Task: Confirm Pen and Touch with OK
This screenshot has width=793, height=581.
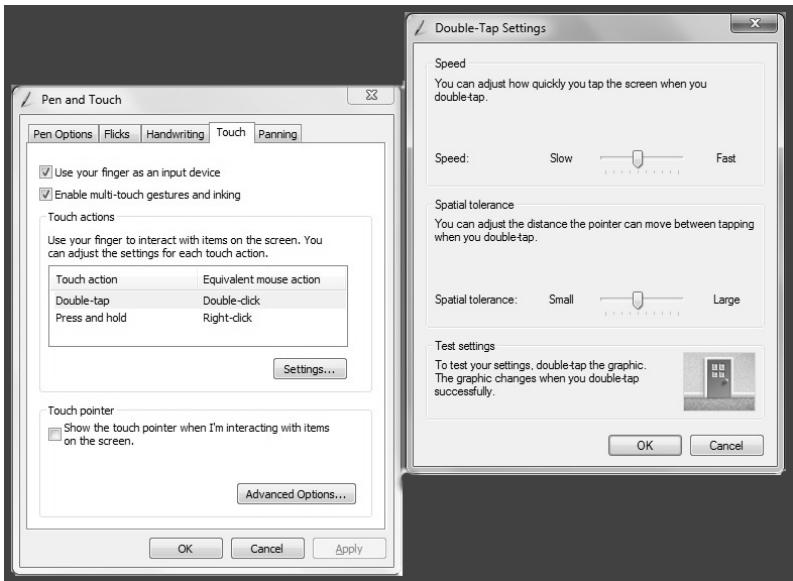Action: point(185,549)
